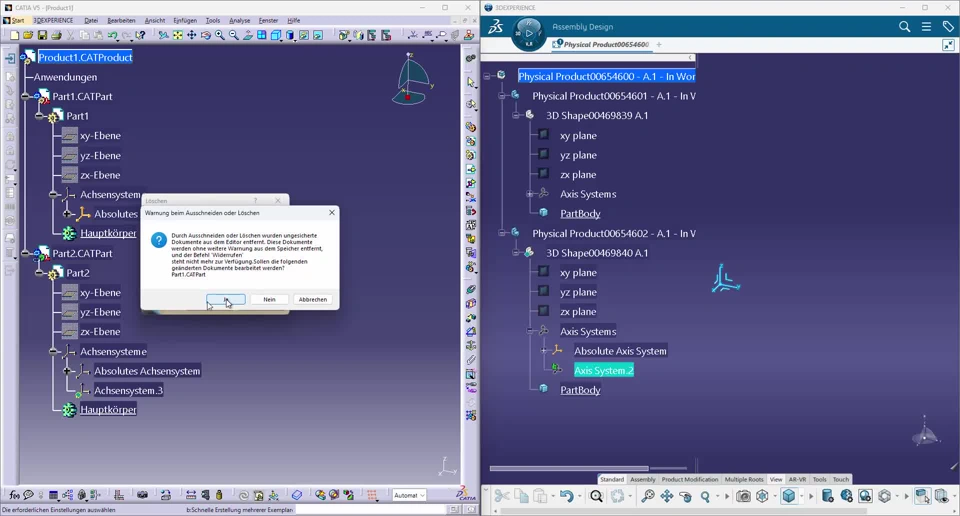Viewport: 960px width, 516px height.
Task: Close the Warnung beim Ausschneiden dialog
Action: [x=332, y=212]
